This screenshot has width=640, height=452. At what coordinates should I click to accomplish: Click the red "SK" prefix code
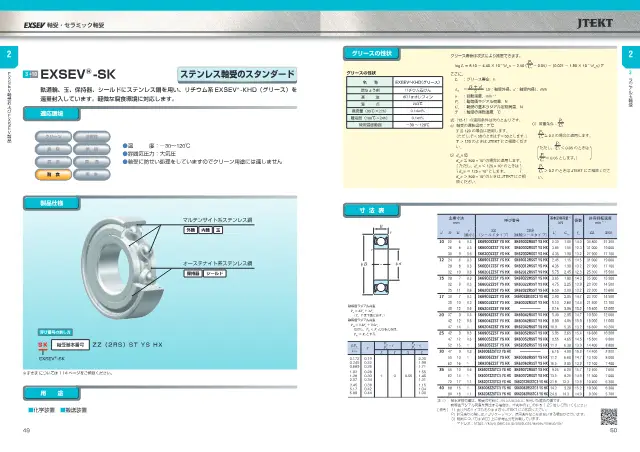(43, 345)
